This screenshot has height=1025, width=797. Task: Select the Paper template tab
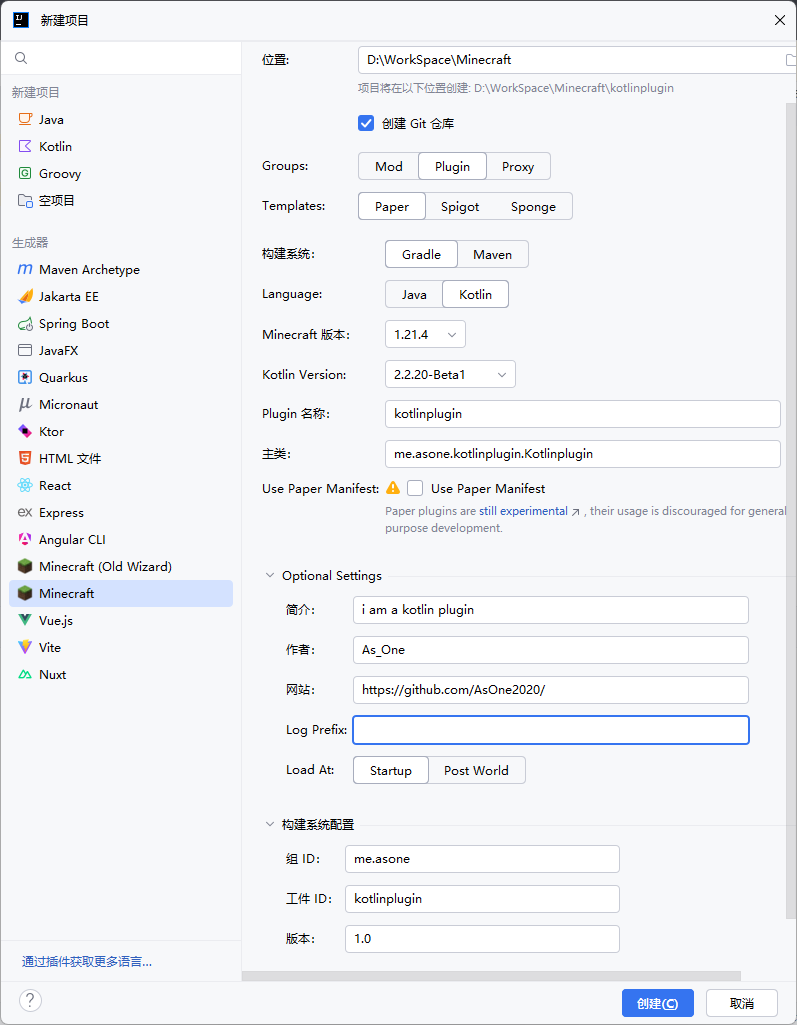(392, 207)
